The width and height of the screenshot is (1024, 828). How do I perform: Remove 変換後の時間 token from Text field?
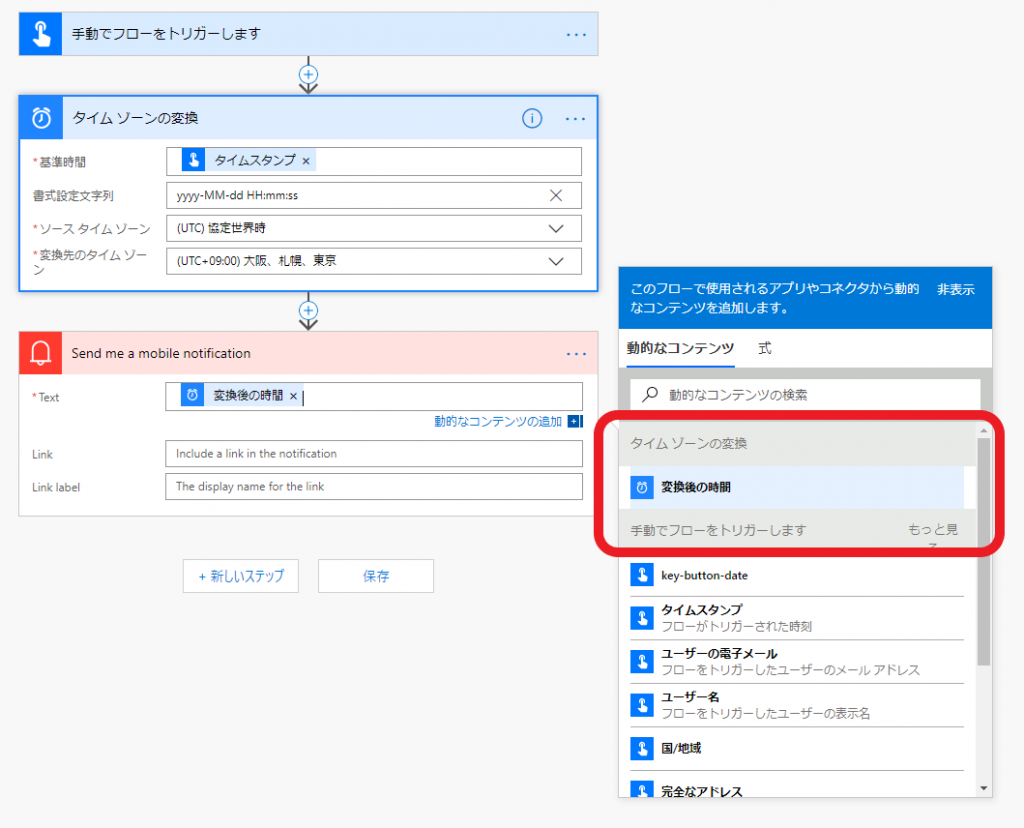(x=293, y=396)
